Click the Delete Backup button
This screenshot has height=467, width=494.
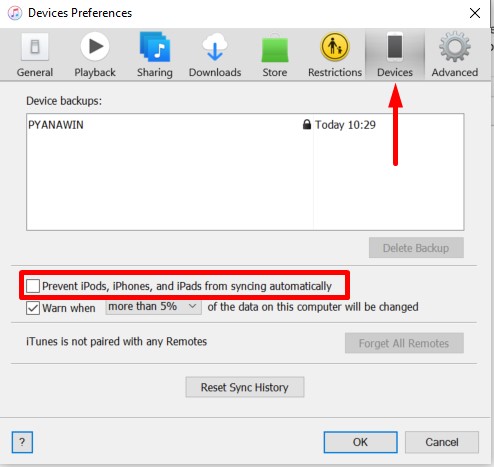coord(416,248)
